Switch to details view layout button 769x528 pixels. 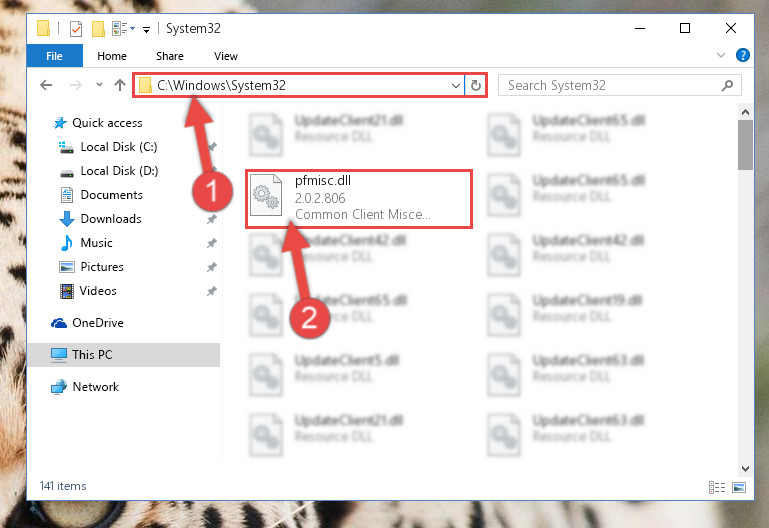(x=717, y=487)
